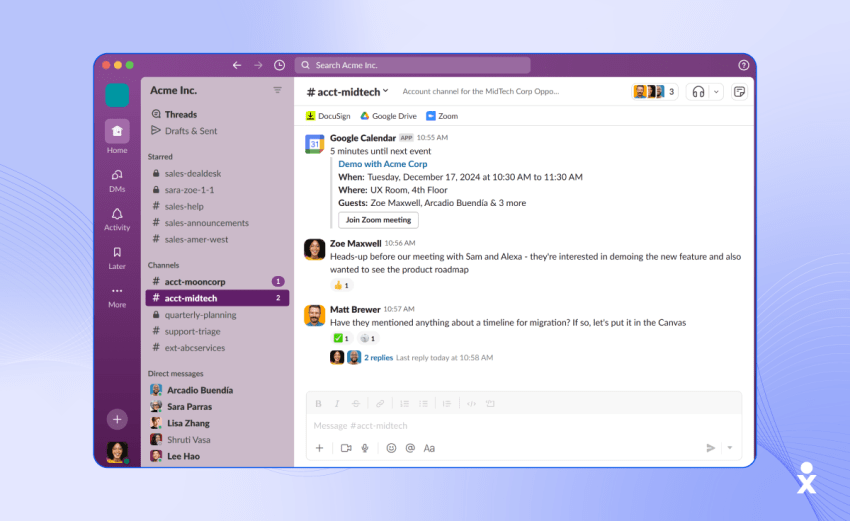Screen dimensions: 850x521
Task: Toggle italic formatting
Action: tap(337, 403)
